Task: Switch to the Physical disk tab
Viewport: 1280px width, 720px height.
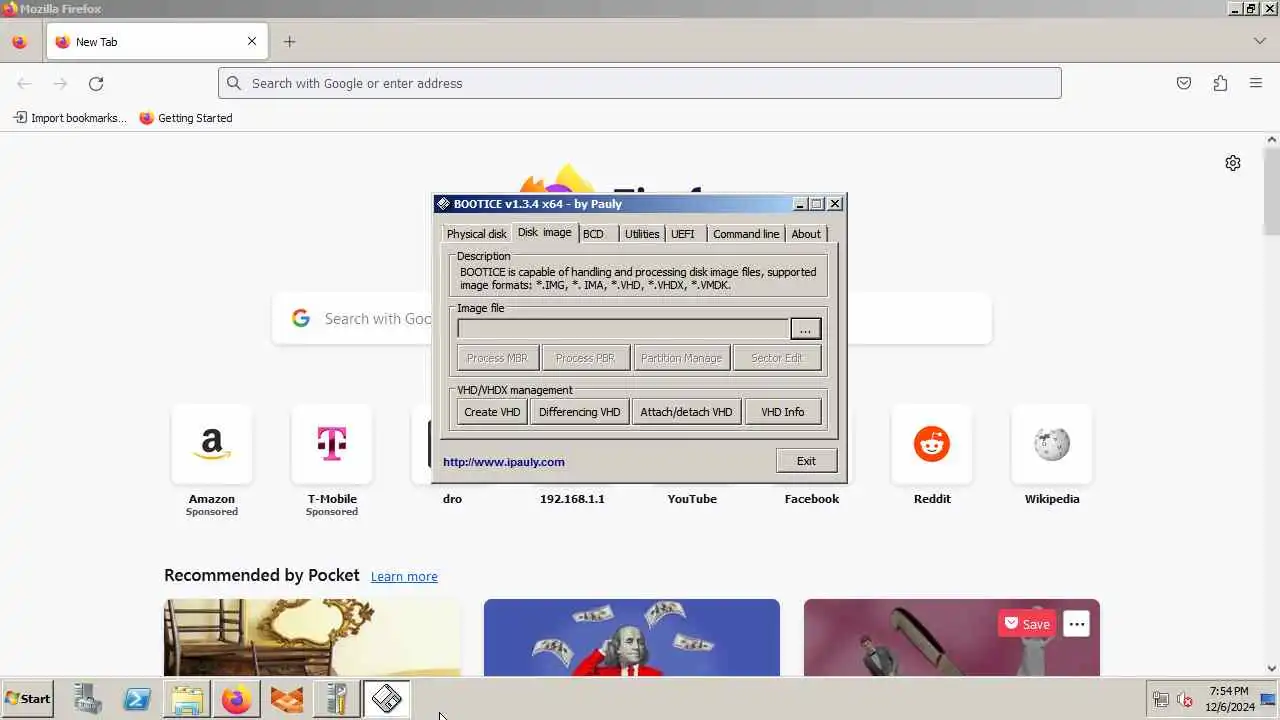Action: click(476, 234)
